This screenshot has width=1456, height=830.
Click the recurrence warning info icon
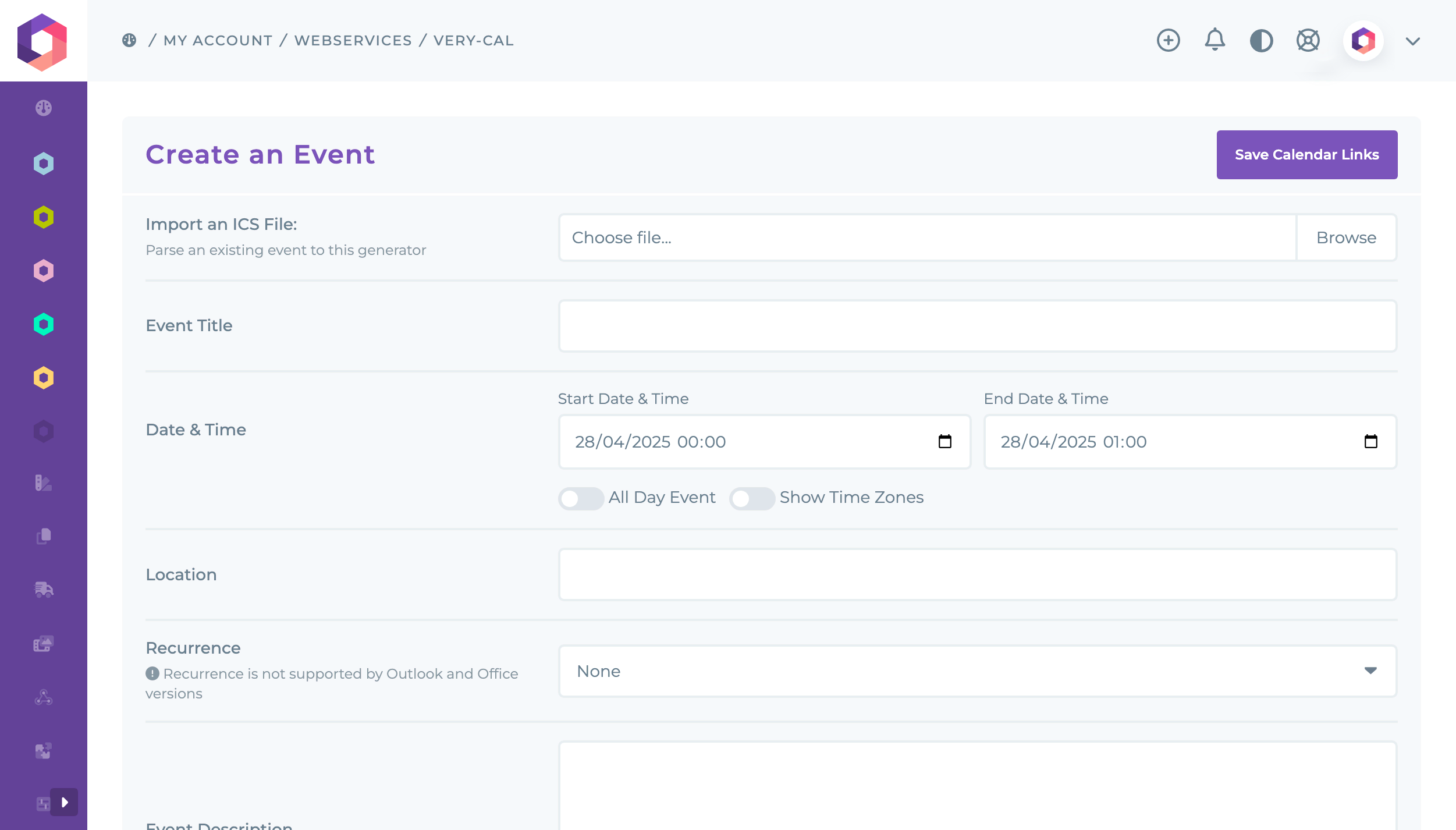[x=152, y=673]
